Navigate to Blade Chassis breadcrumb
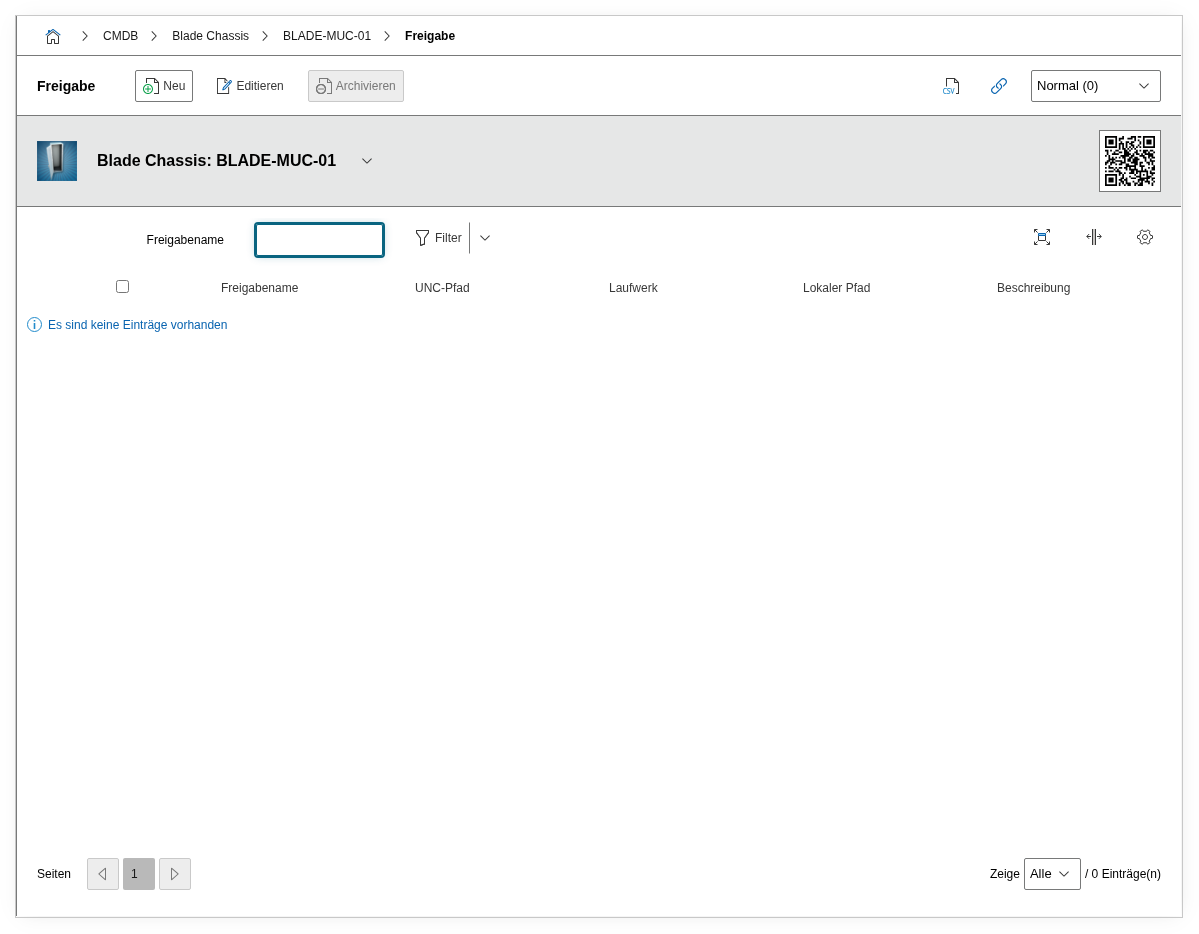1199x934 pixels. pos(210,36)
